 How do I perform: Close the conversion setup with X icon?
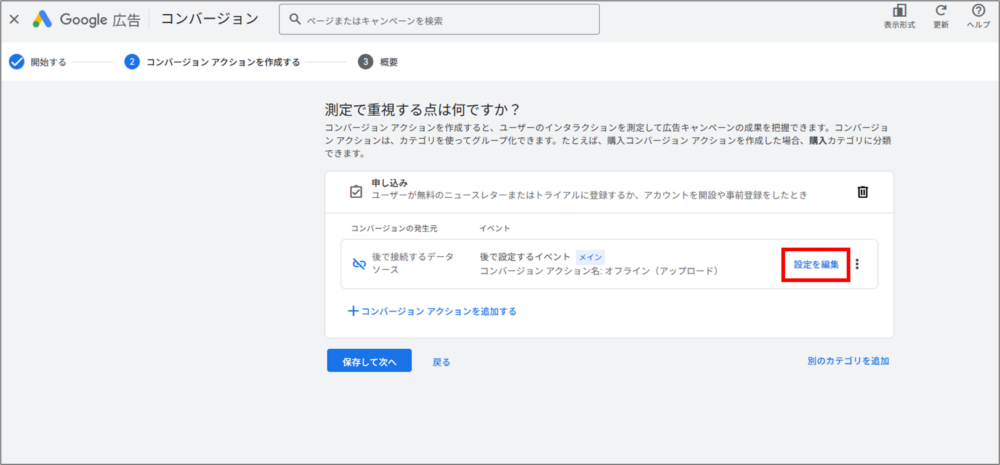pos(14,19)
